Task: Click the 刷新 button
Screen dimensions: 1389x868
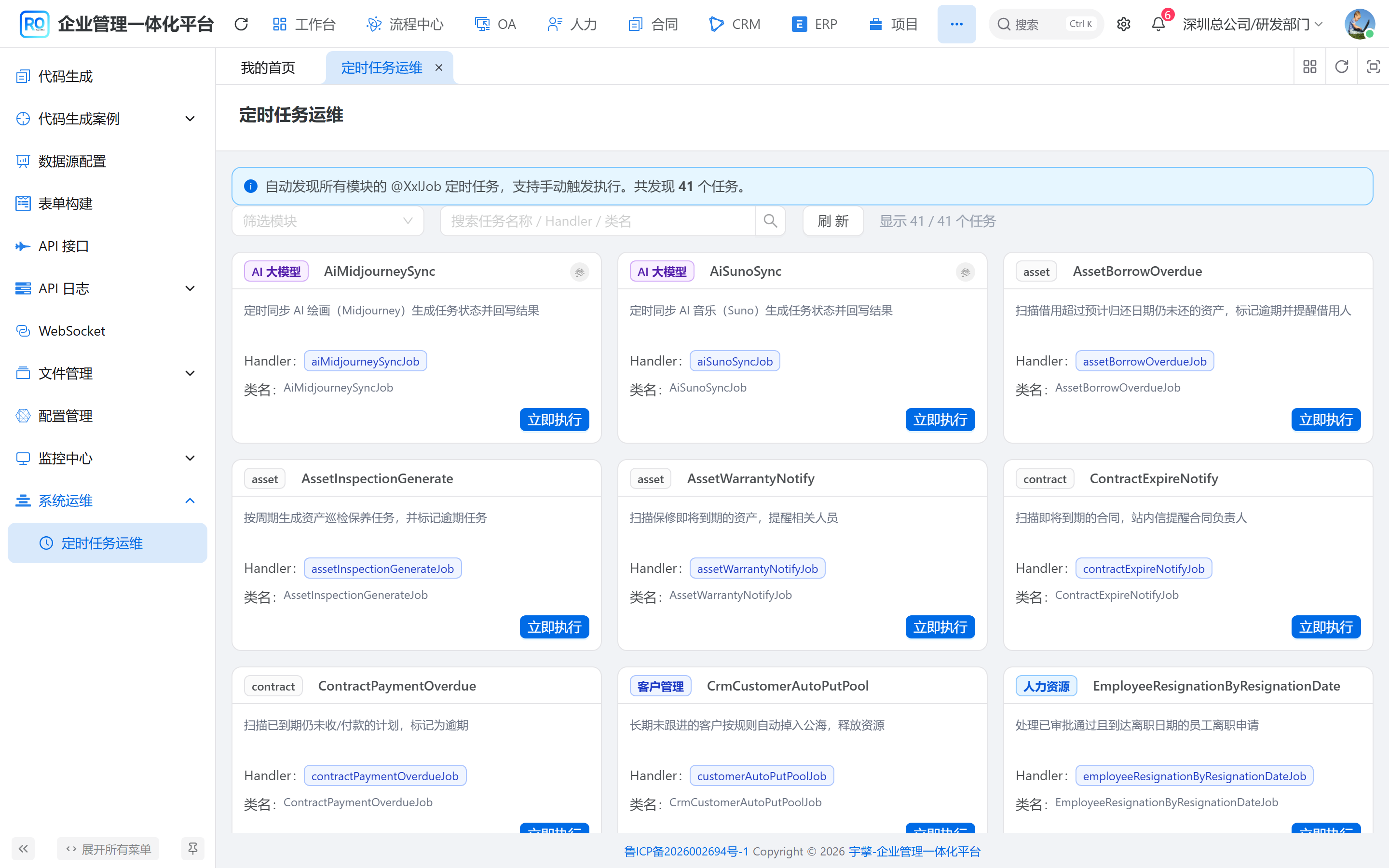Action: click(833, 221)
